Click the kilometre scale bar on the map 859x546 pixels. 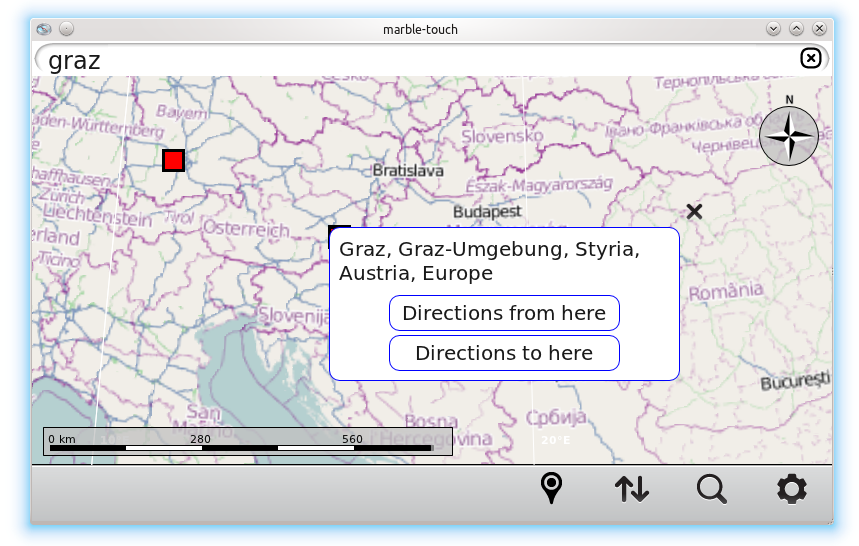pos(247,442)
